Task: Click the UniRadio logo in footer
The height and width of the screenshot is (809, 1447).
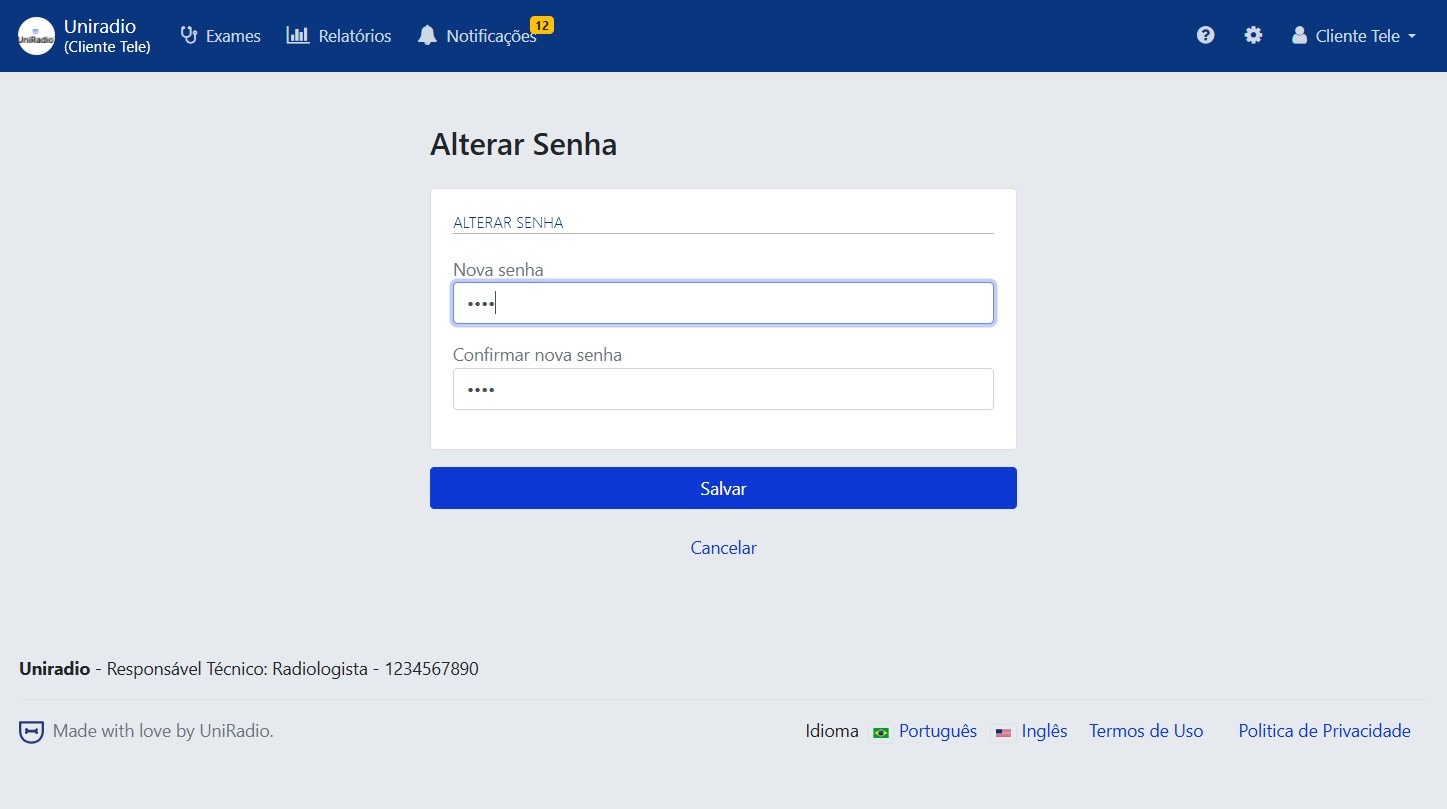Action: click(30, 731)
